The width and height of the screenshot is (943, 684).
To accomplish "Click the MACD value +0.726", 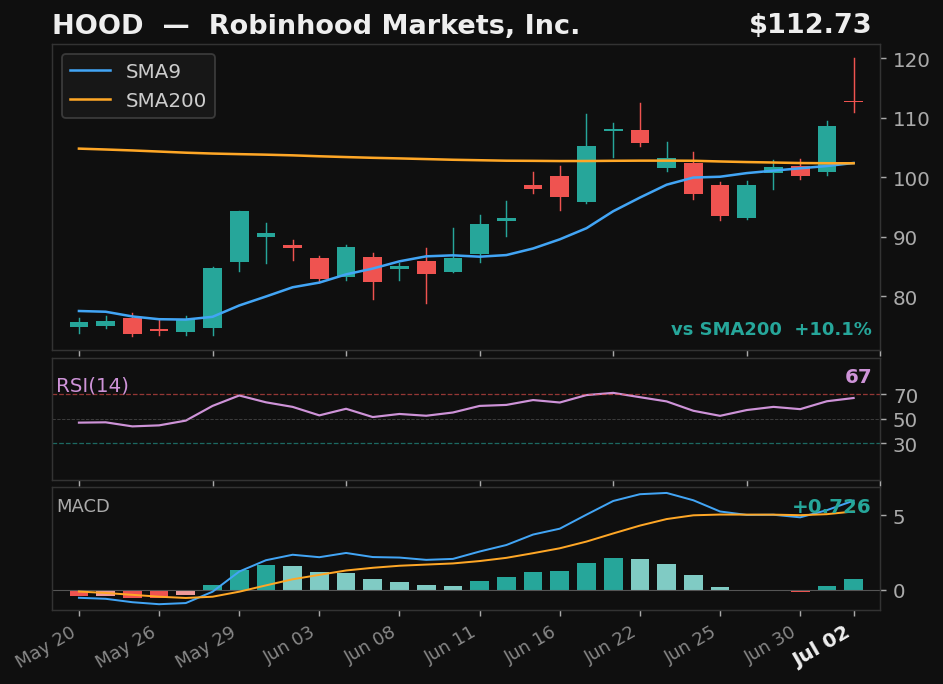I will pos(831,507).
